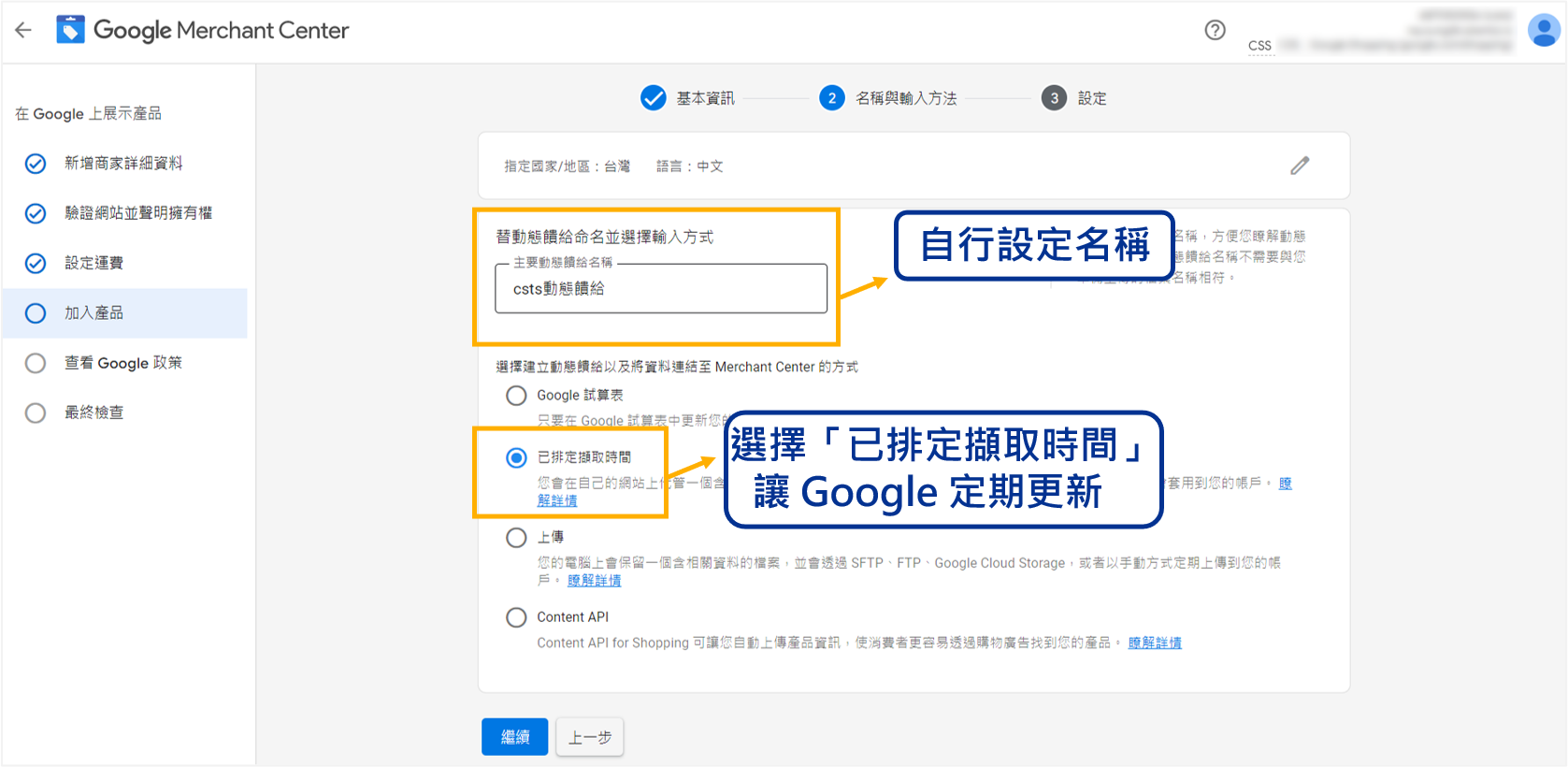Click 語言：中文 text

690,166
